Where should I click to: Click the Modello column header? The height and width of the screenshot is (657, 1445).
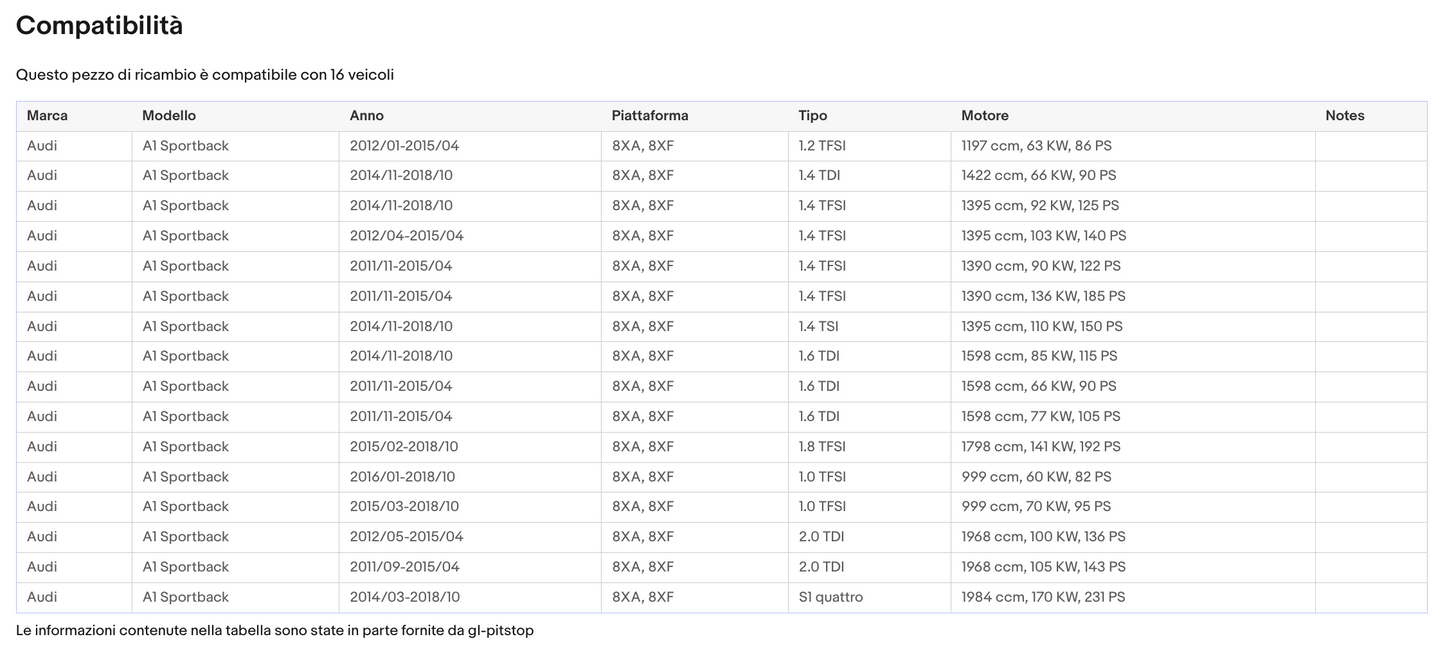(x=169, y=116)
